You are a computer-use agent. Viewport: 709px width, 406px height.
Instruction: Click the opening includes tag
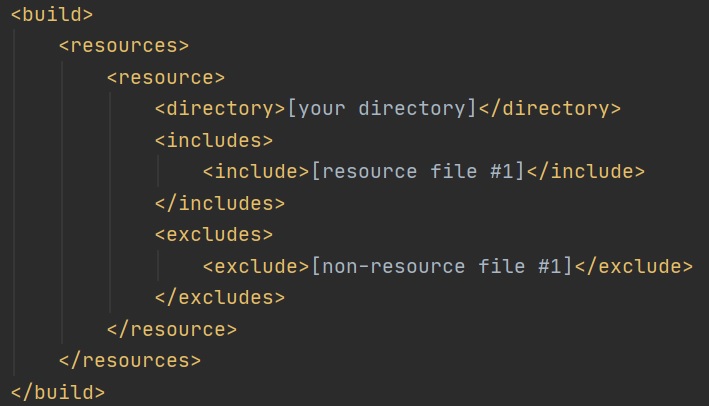(214, 140)
